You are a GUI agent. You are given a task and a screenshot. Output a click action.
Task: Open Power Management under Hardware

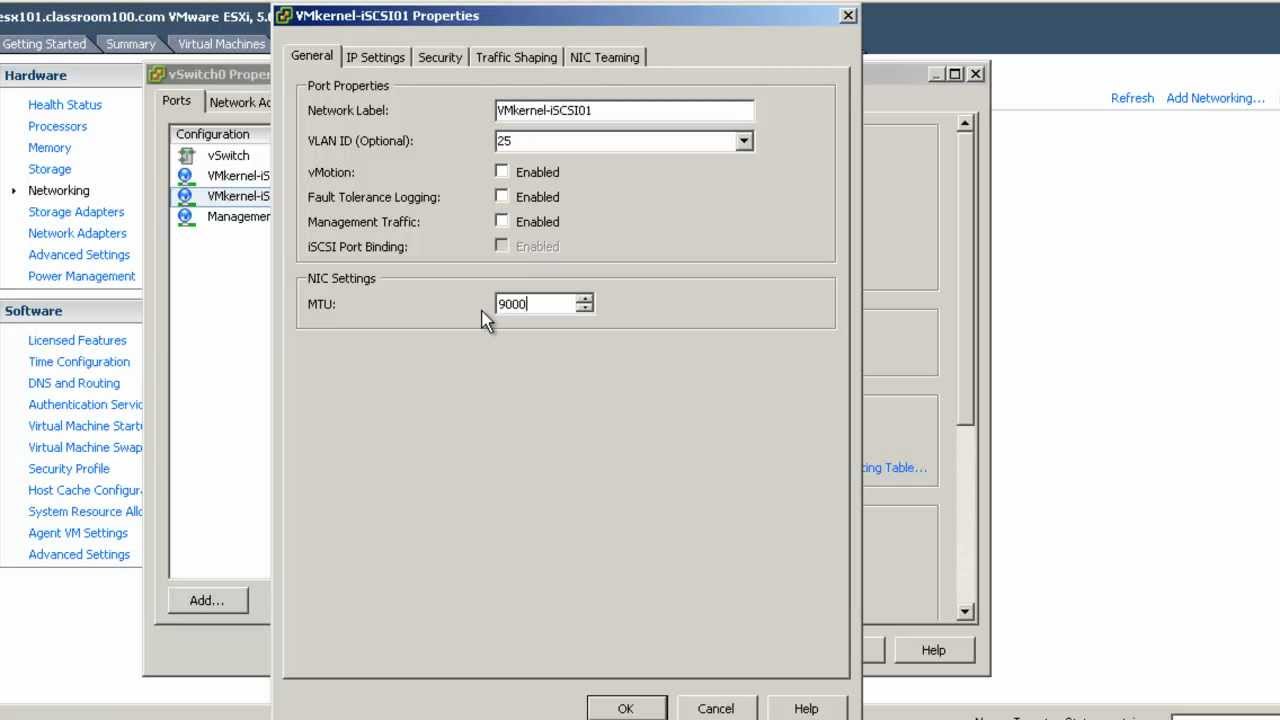[81, 276]
